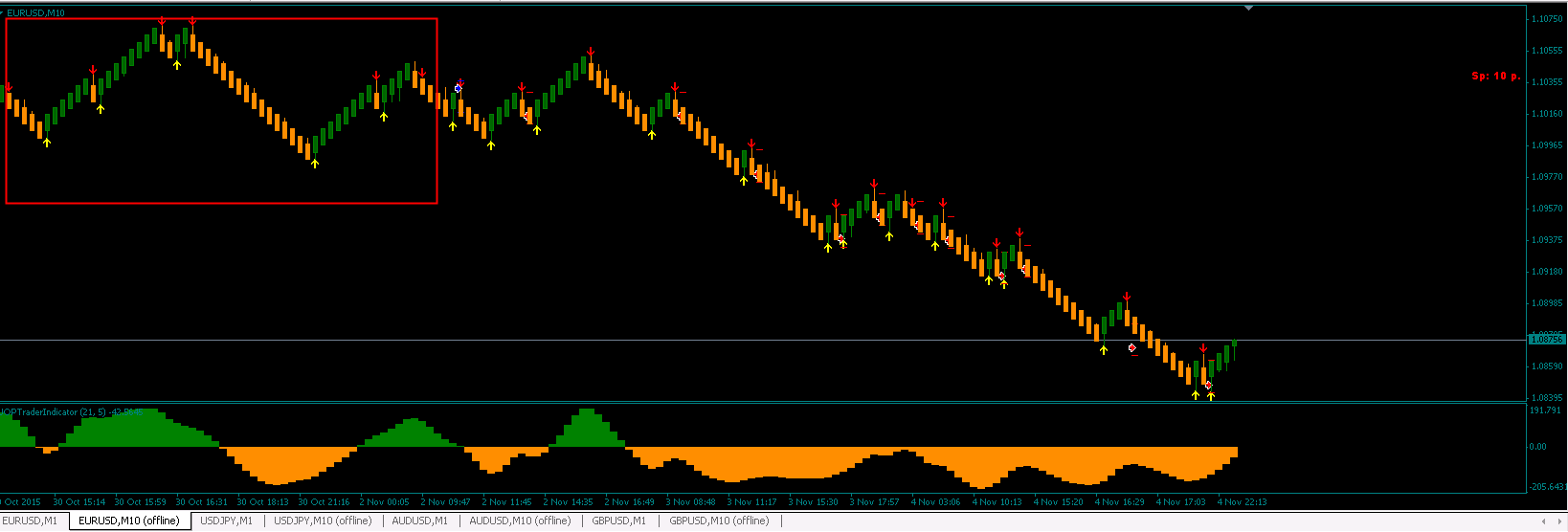The width and height of the screenshot is (1568, 532).
Task: Click the '30 Oct 21:16' time label
Action: click(x=325, y=501)
